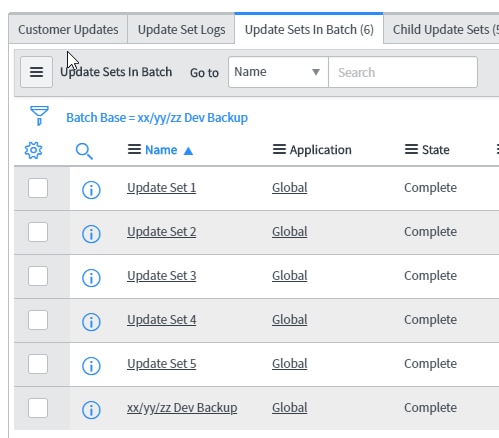
Task: Open Application column options menu icon
Action: click(x=279, y=149)
